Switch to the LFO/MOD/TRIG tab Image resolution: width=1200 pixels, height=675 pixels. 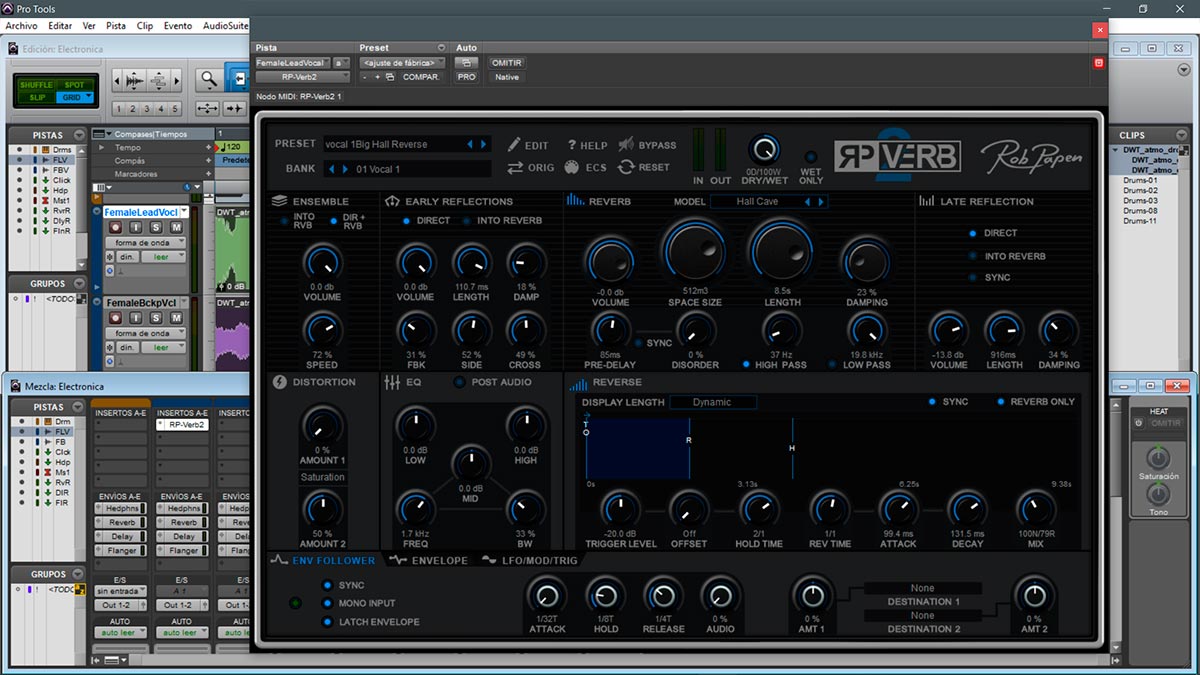[x=530, y=561]
